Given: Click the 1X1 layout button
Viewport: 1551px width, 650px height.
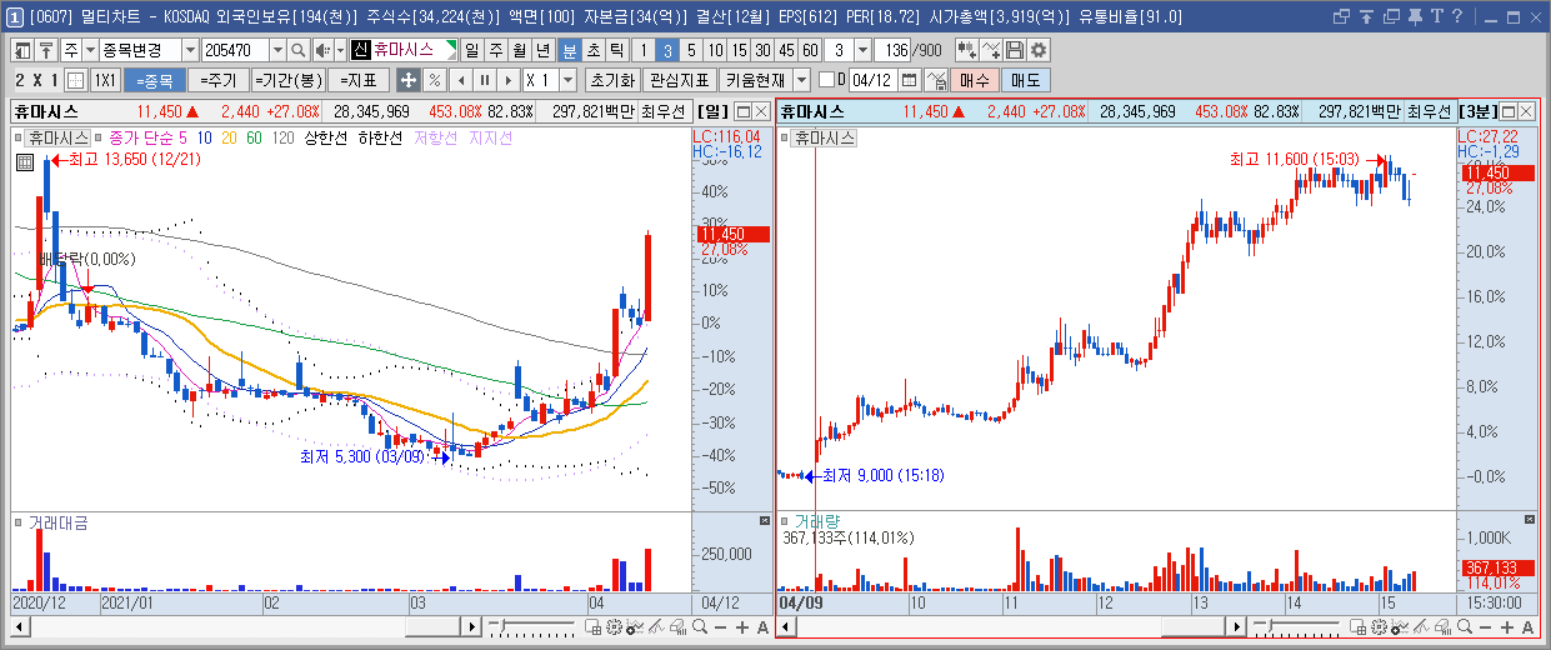Looking at the screenshot, I should pos(105,80).
